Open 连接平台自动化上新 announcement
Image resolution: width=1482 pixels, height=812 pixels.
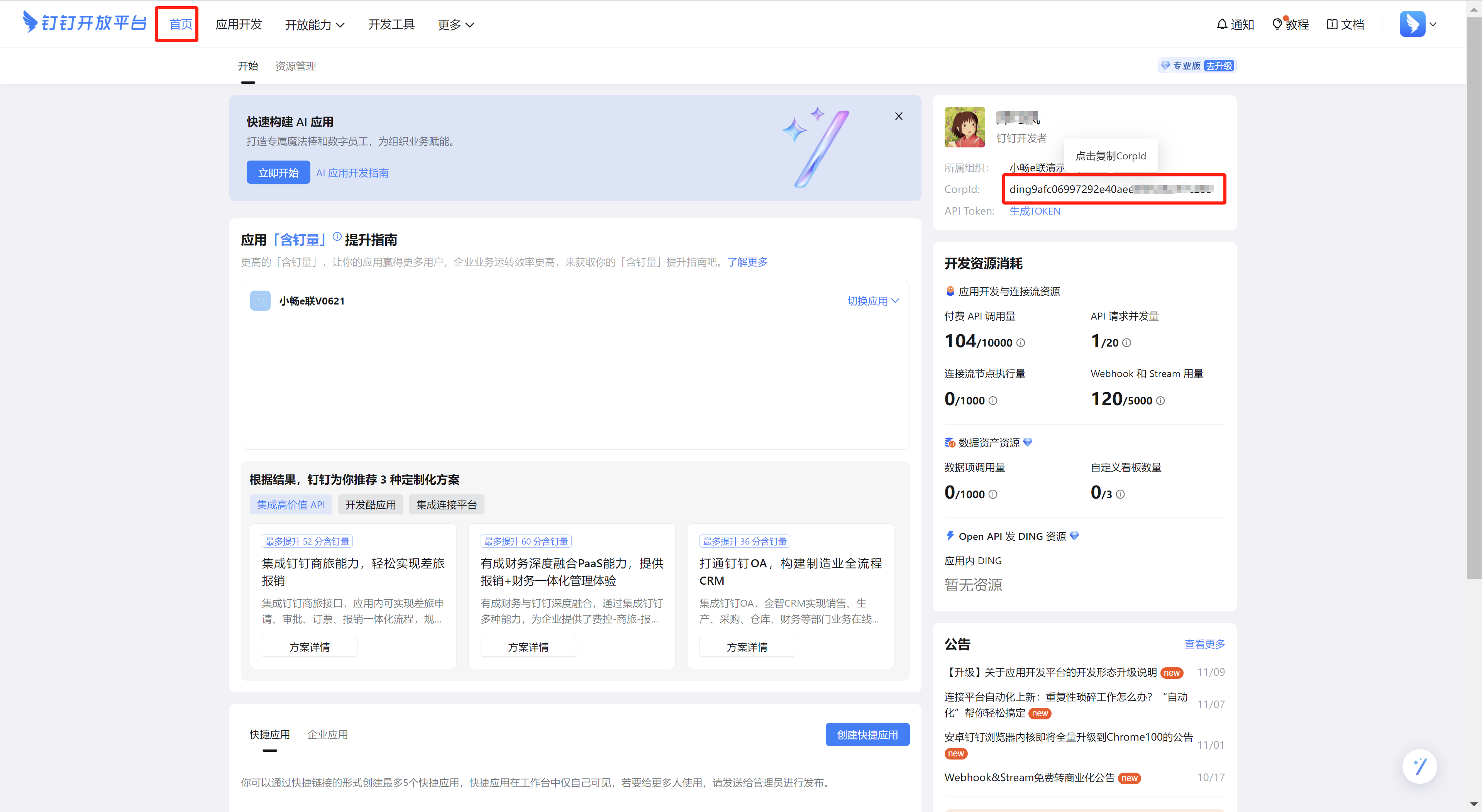click(1065, 704)
